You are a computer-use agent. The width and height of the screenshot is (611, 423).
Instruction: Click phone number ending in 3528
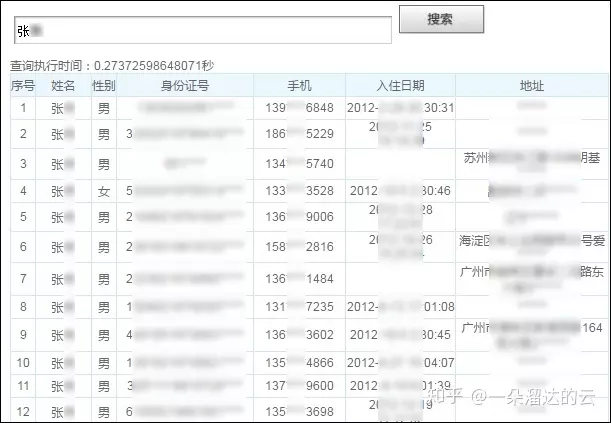(299, 191)
